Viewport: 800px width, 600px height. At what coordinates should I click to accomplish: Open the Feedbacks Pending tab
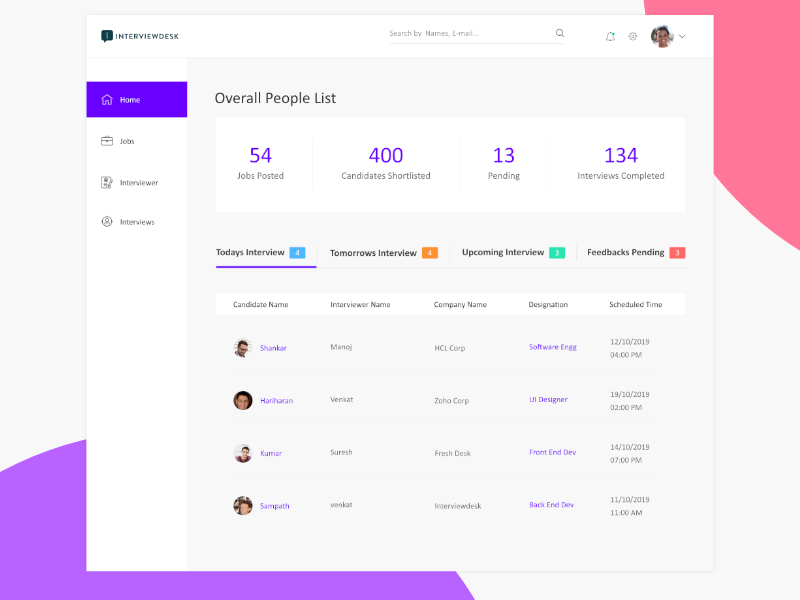[x=628, y=252]
